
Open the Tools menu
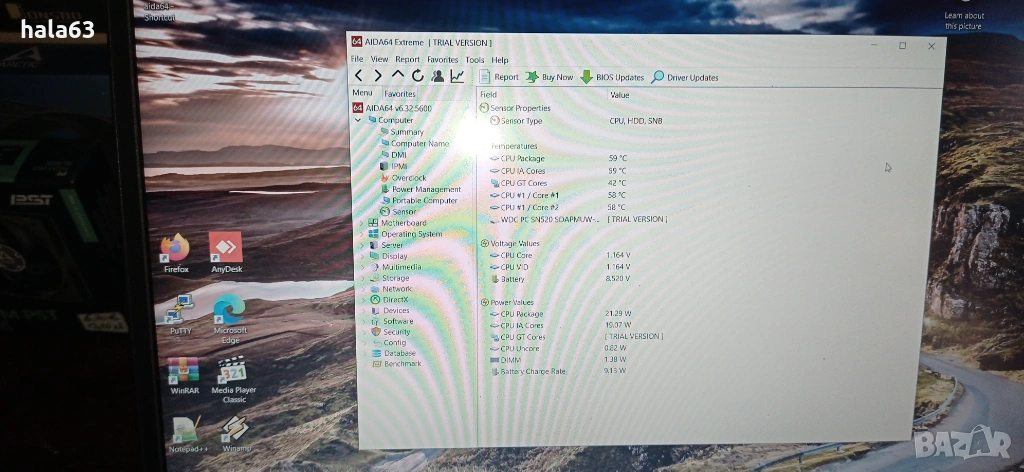pyautogui.click(x=474, y=60)
